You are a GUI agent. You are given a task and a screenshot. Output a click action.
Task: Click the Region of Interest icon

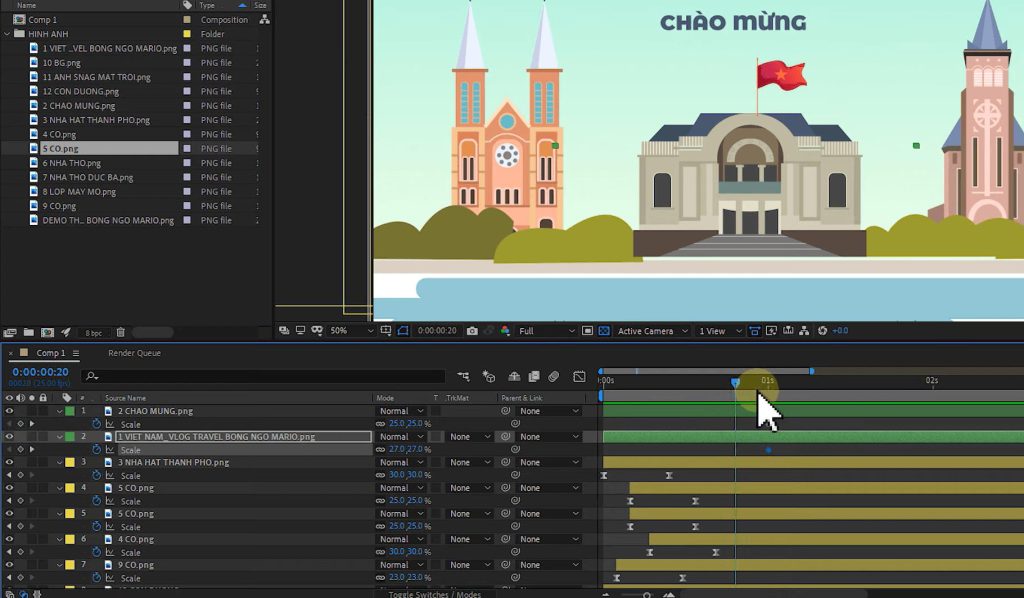(x=586, y=330)
